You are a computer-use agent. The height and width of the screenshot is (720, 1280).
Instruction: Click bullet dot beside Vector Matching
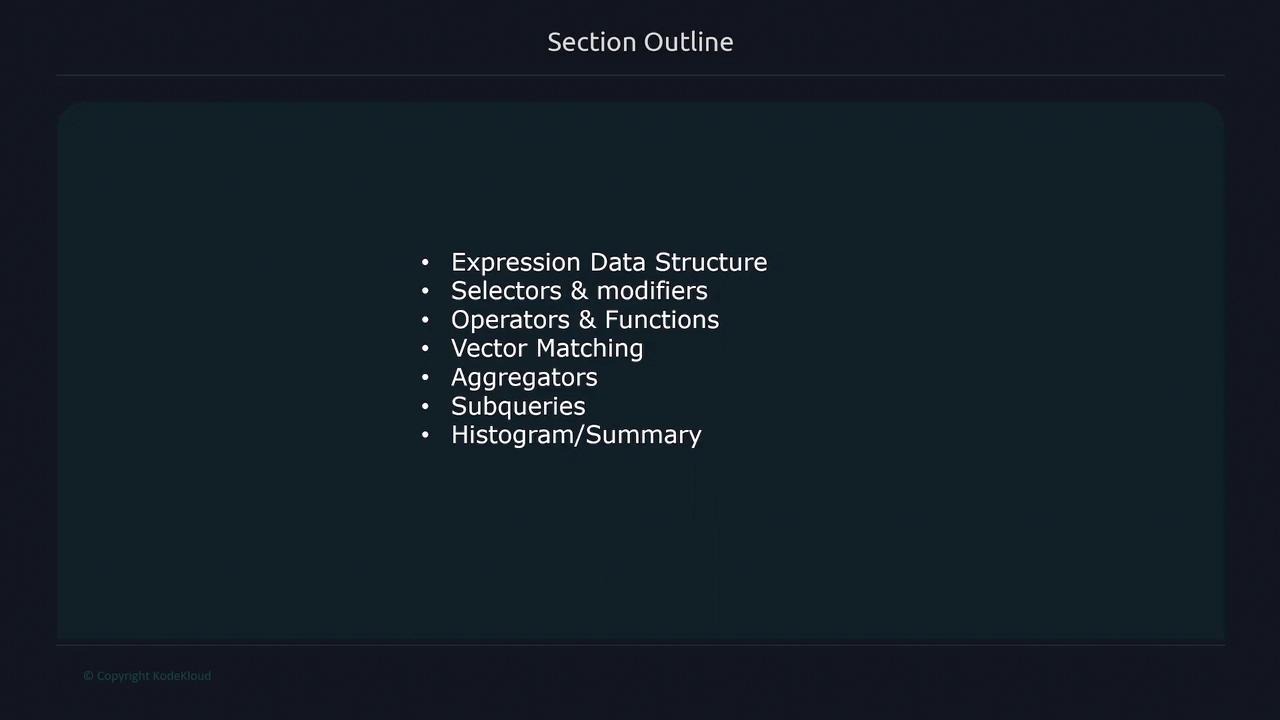pyautogui.click(x=425, y=349)
